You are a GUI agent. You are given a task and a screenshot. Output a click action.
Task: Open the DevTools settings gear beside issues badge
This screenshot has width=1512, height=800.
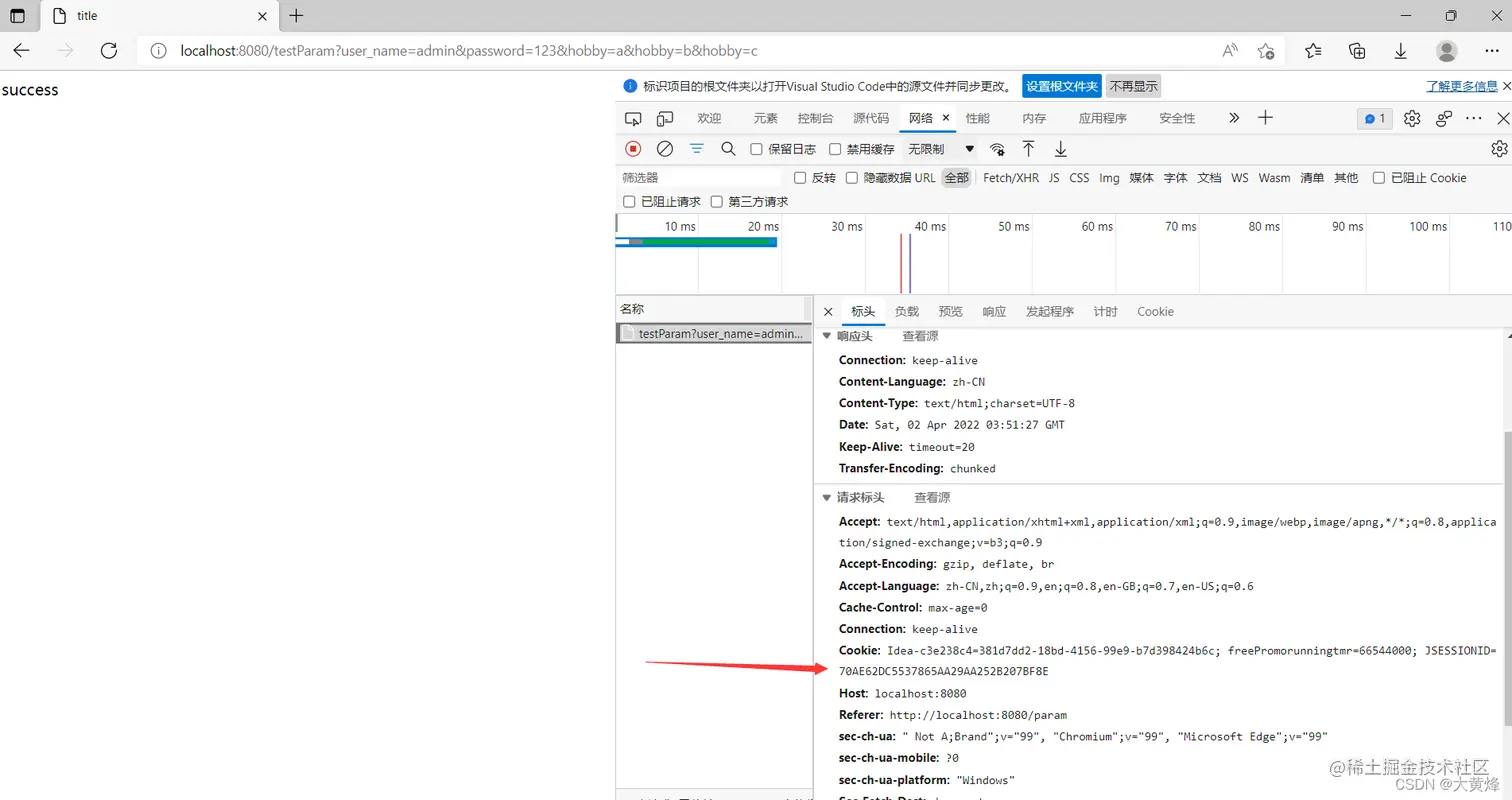[1412, 118]
